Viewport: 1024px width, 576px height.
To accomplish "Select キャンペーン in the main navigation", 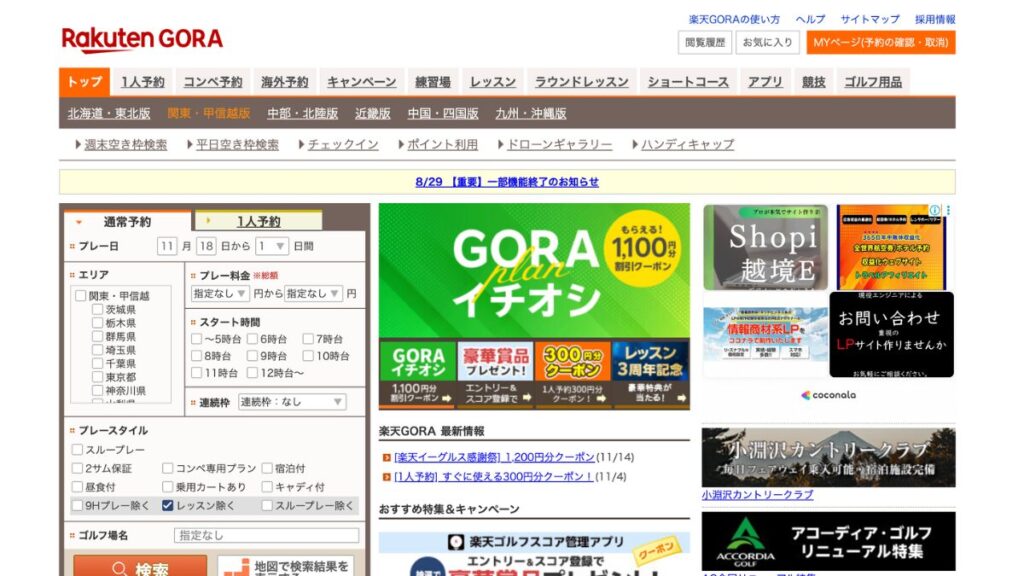I will (x=361, y=82).
